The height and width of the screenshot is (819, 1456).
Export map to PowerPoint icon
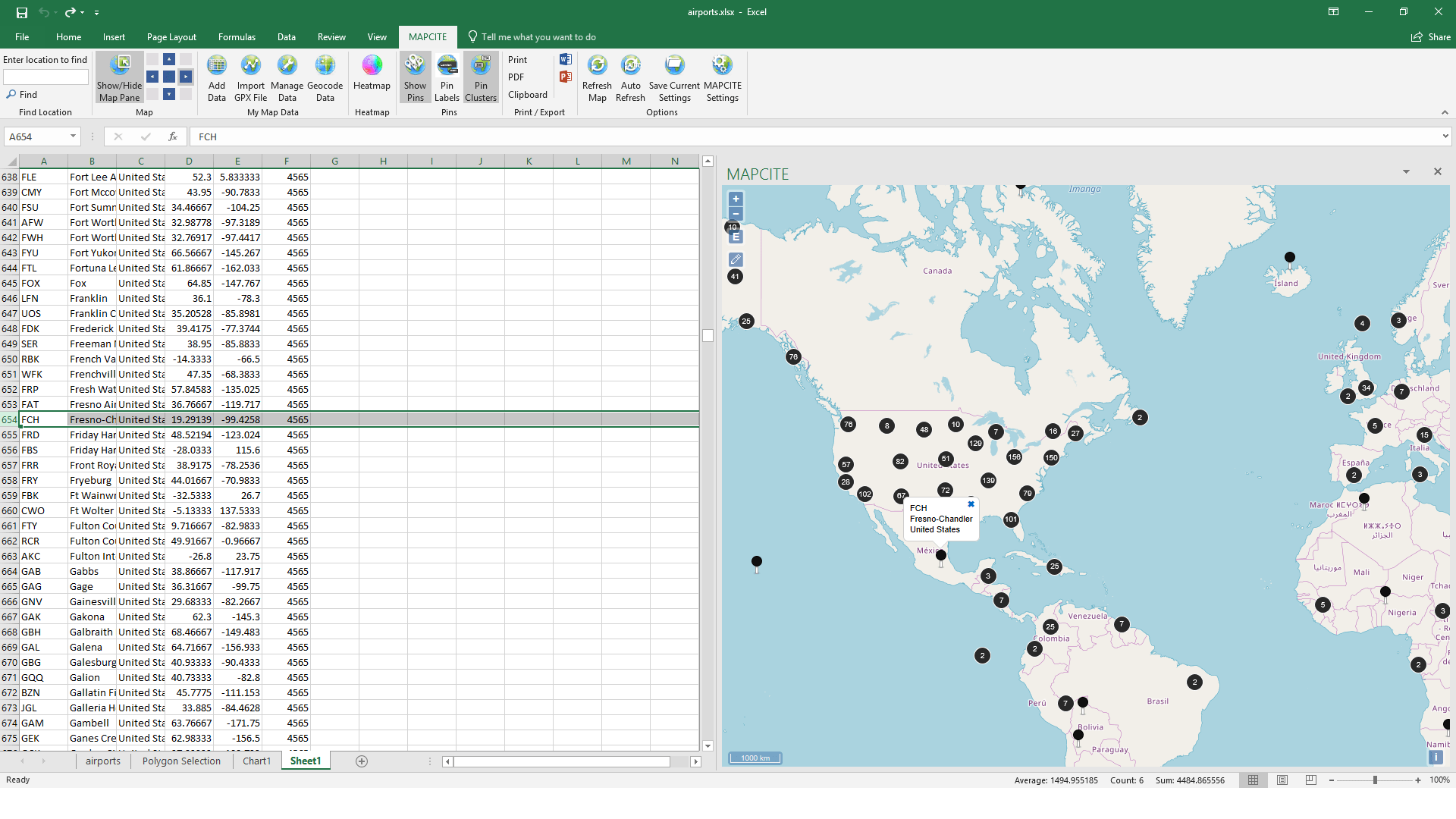566,77
